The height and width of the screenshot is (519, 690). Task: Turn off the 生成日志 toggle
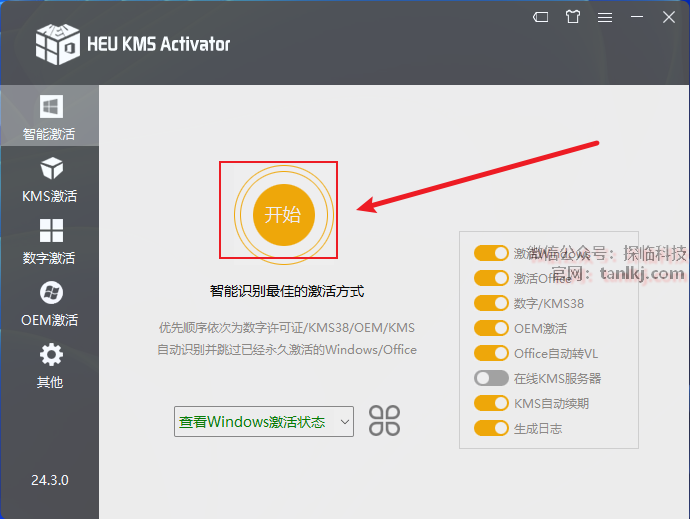tap(491, 428)
